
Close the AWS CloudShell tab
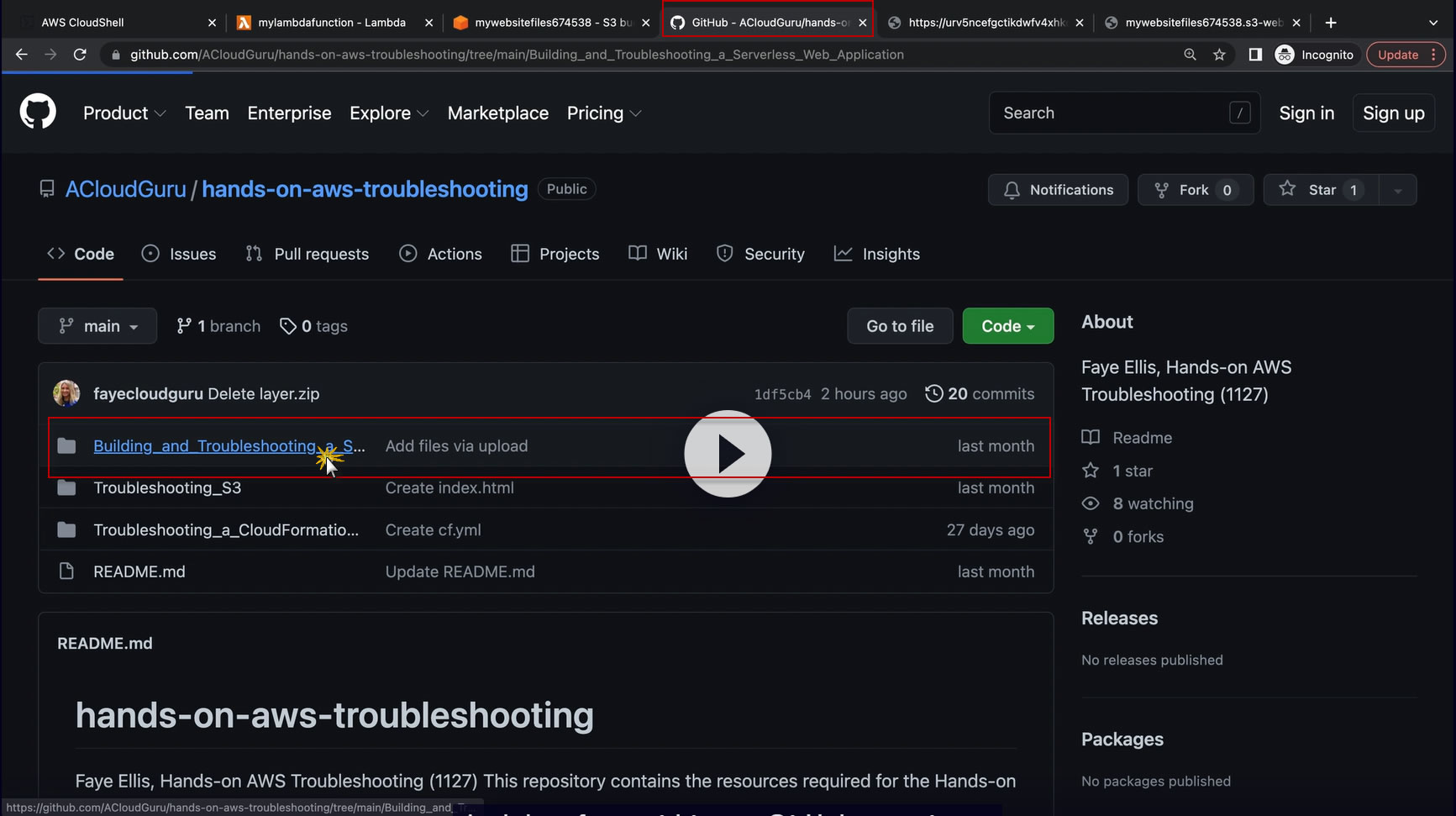point(212,23)
